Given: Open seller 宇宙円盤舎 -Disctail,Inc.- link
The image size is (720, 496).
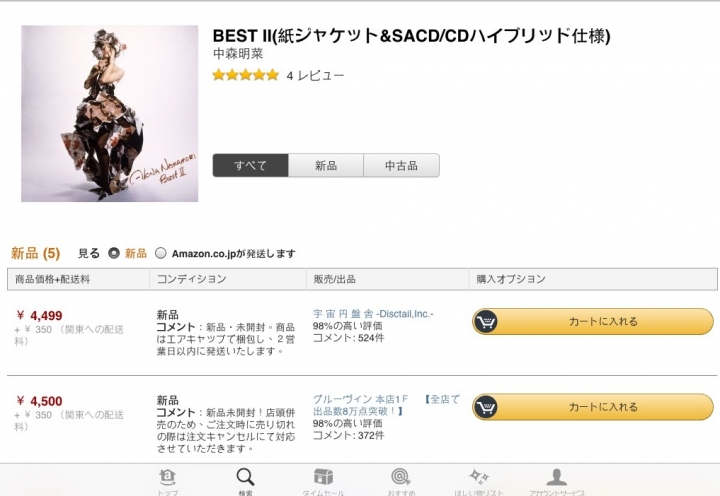Looking at the screenshot, I should (373, 314).
